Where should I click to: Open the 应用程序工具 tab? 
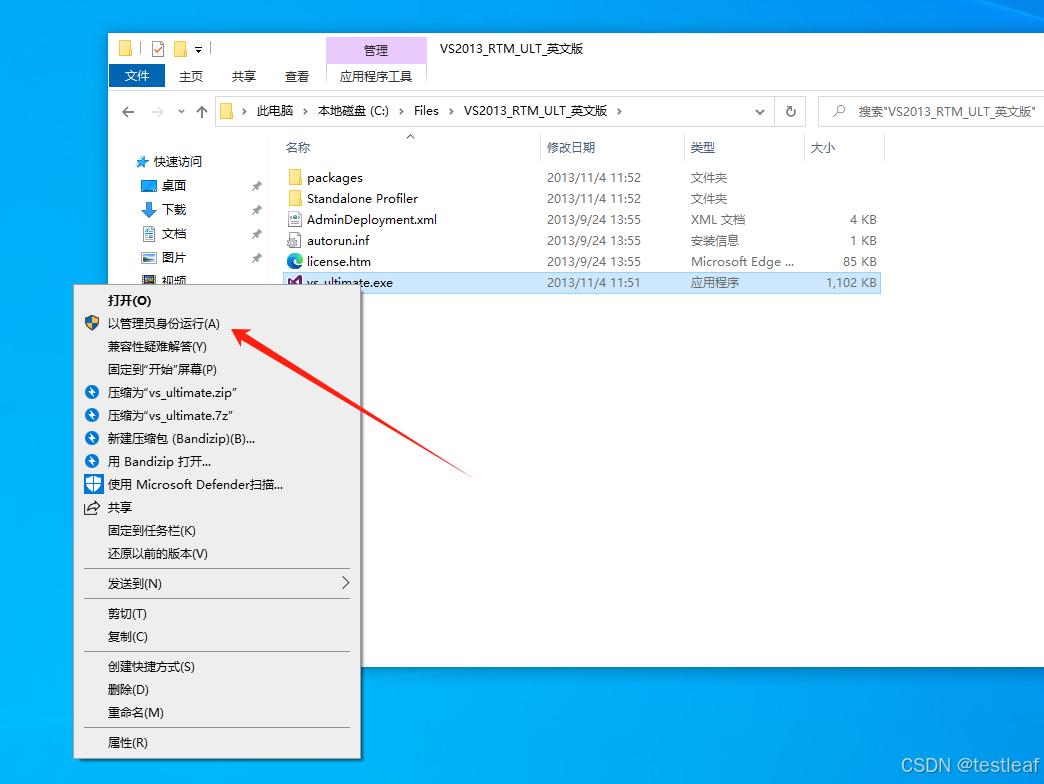tap(376, 77)
